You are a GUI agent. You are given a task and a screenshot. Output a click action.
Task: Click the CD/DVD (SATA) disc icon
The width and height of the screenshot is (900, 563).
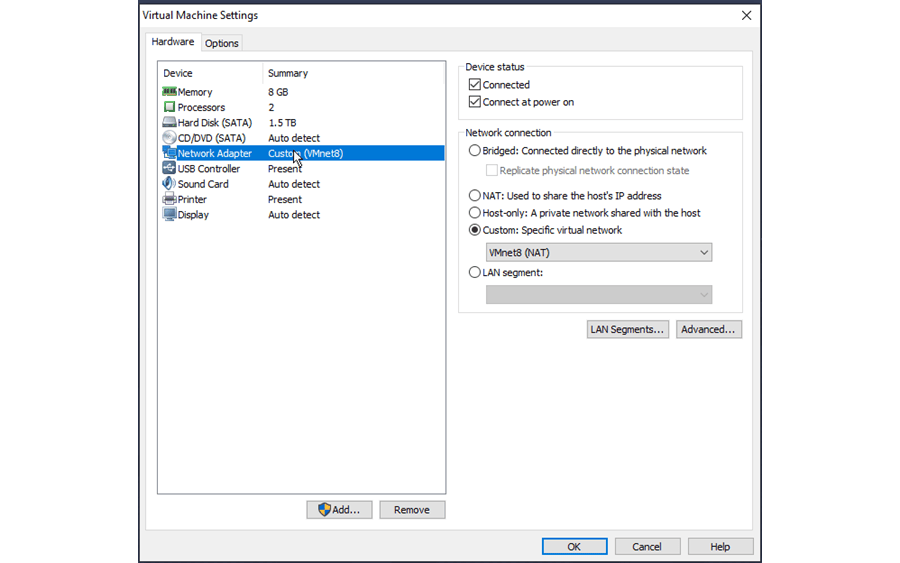pos(169,138)
